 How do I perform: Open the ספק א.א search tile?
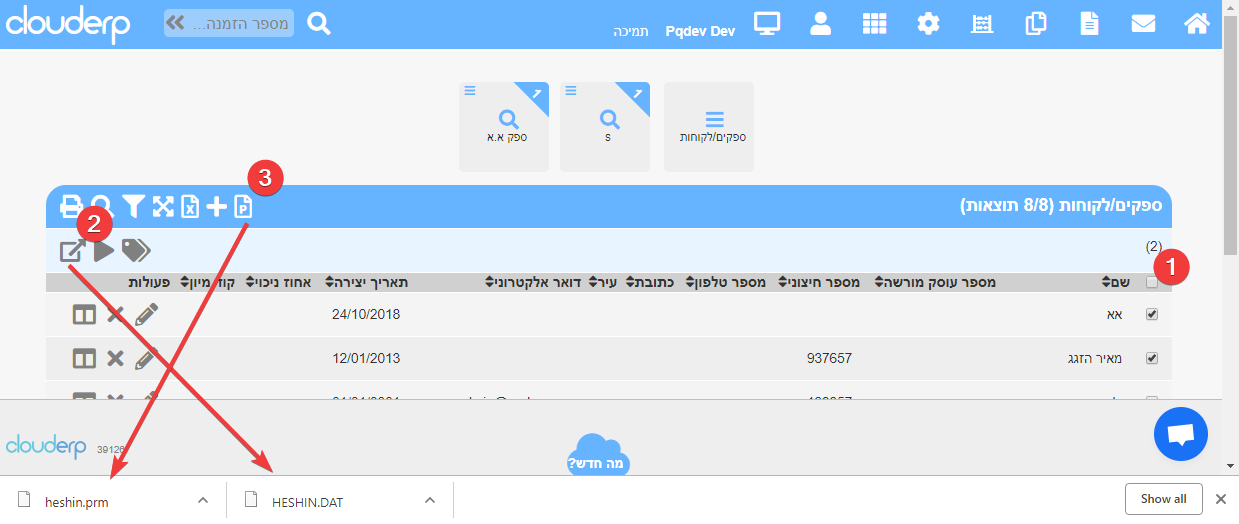point(504,127)
